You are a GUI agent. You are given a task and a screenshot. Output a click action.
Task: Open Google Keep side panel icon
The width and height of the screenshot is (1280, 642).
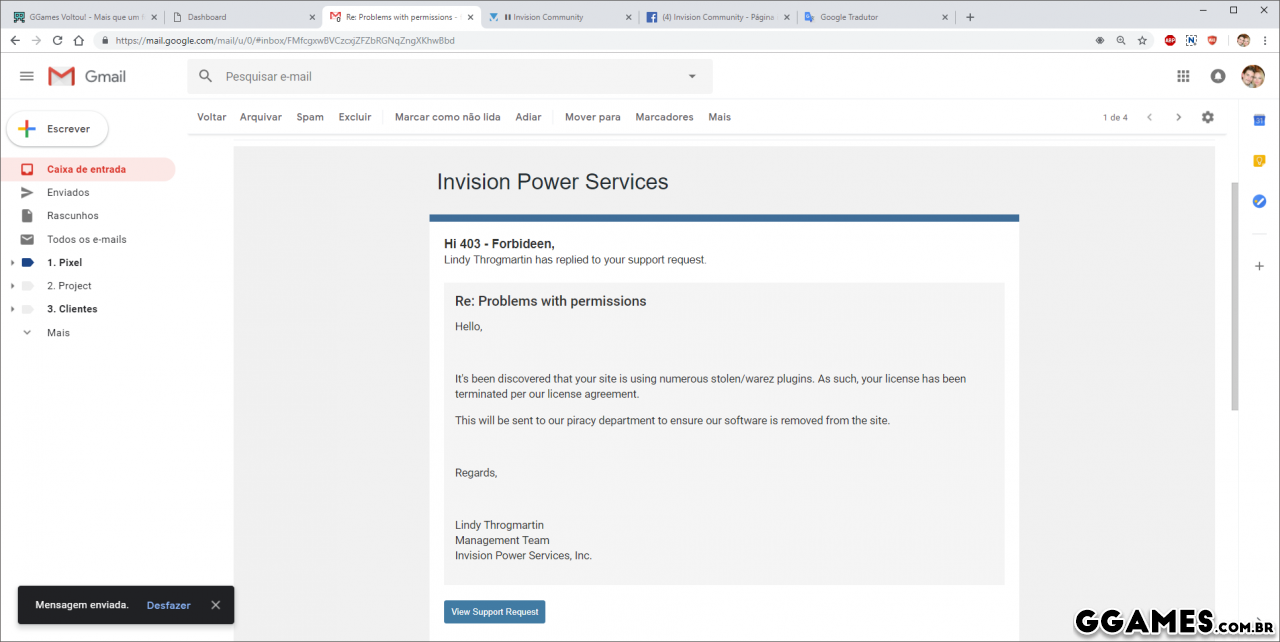[1259, 161]
